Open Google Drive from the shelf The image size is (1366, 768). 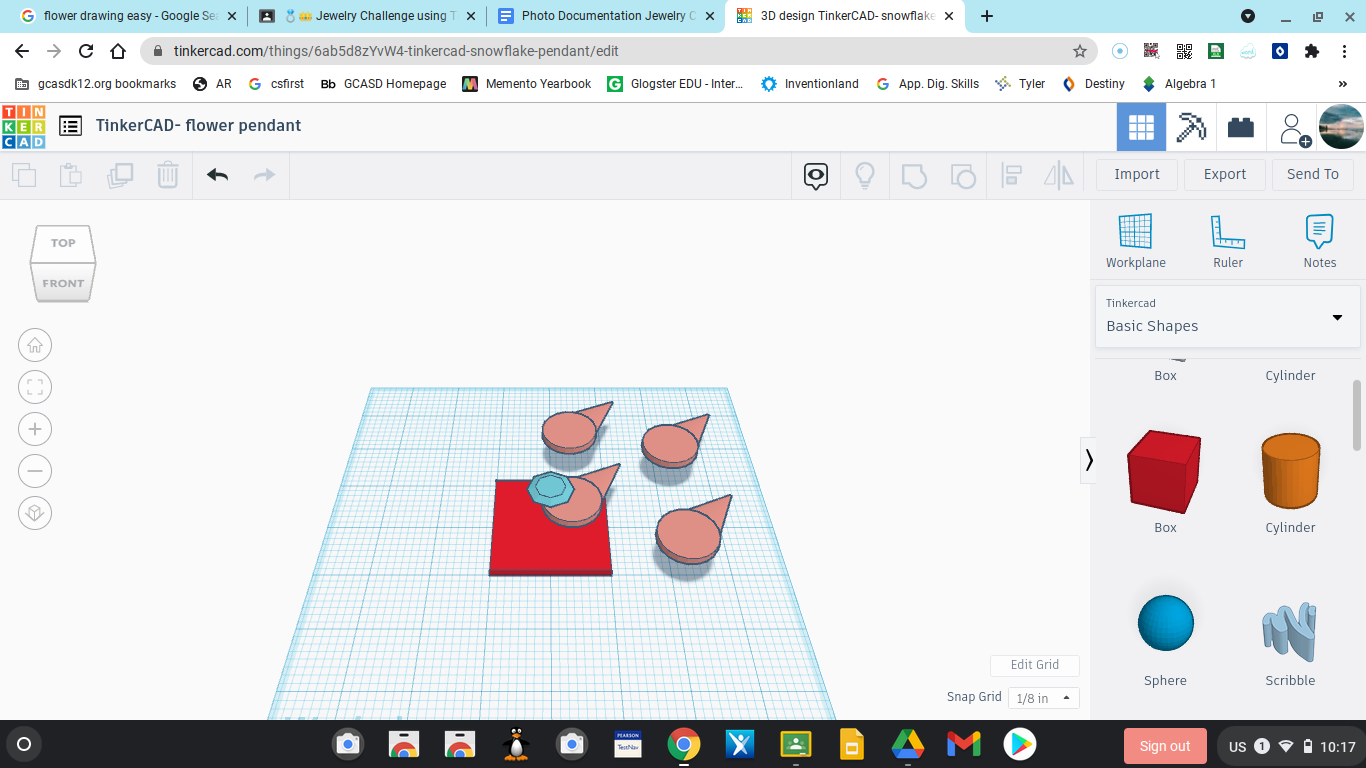[908, 744]
